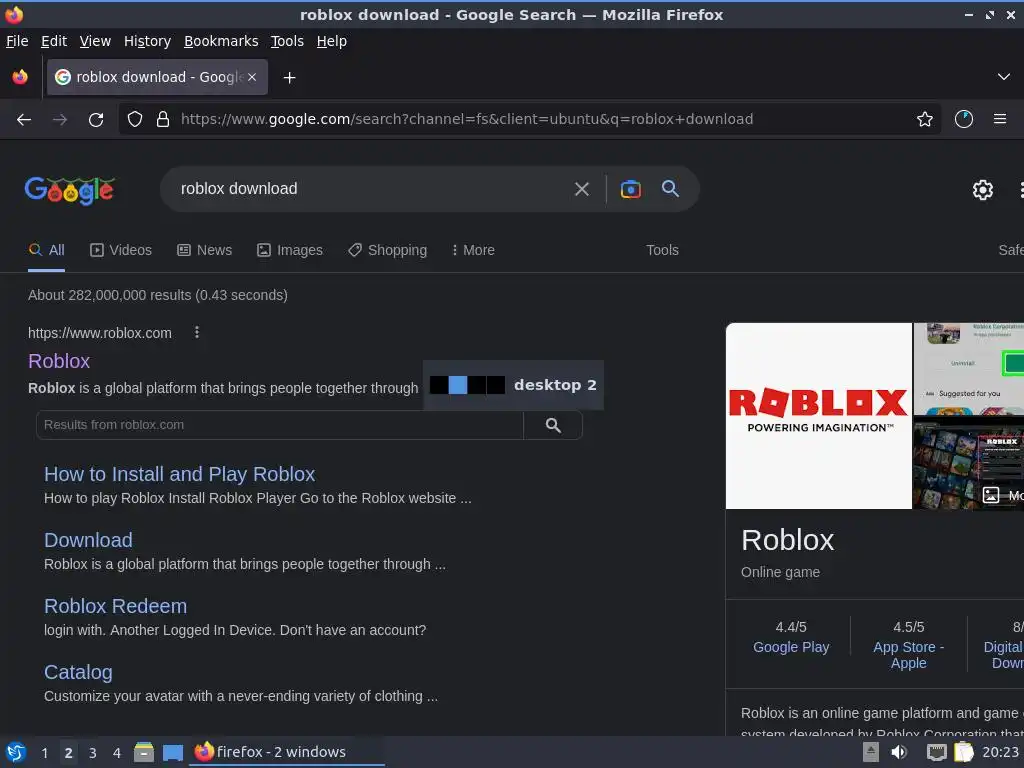Open the History menu
This screenshot has width=1024, height=768.
(x=147, y=41)
